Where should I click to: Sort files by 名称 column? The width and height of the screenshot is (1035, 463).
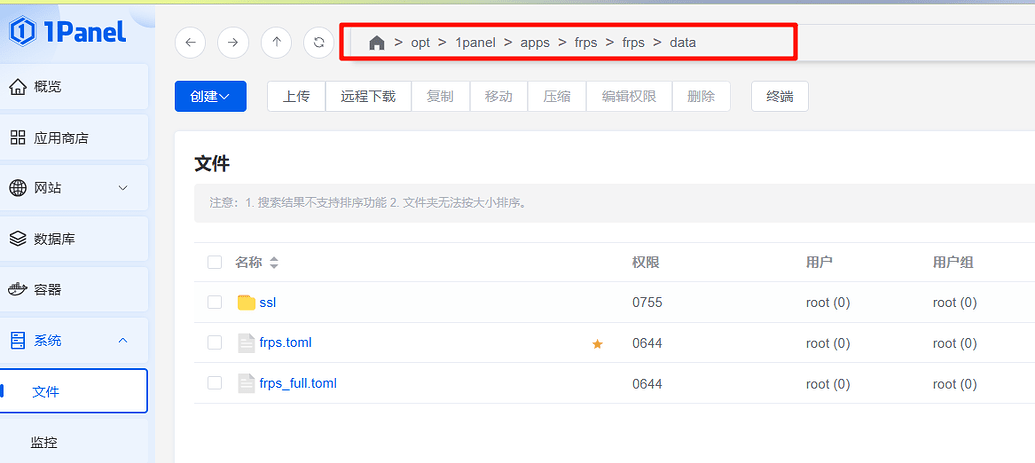(274, 263)
